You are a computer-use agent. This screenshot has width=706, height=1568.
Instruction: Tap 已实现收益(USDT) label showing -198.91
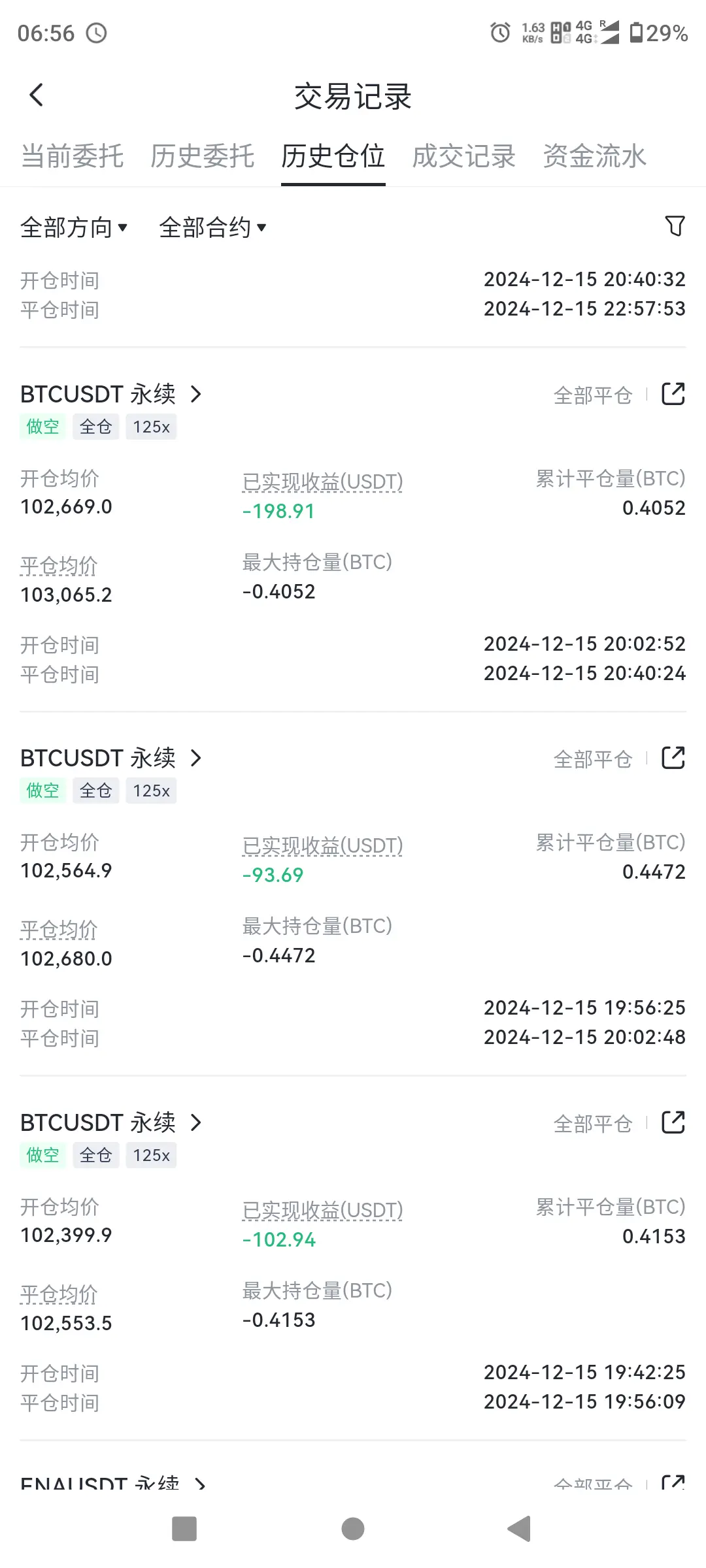(x=322, y=482)
